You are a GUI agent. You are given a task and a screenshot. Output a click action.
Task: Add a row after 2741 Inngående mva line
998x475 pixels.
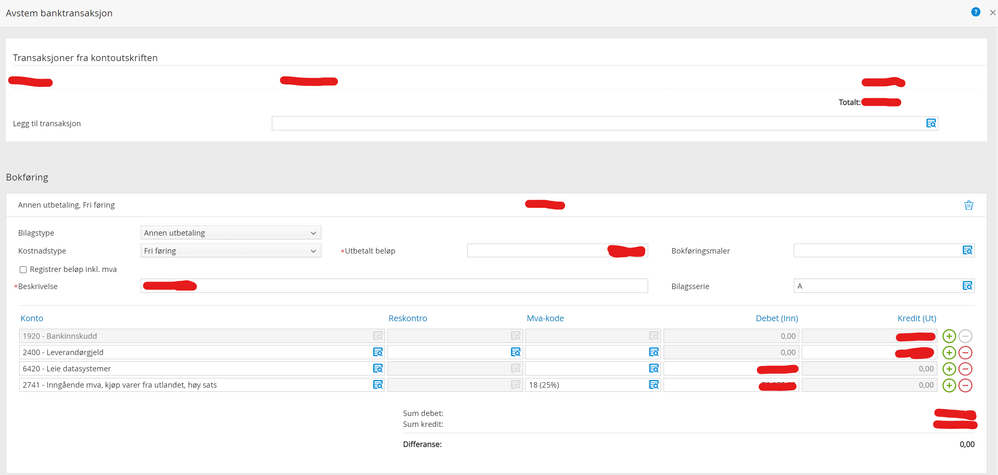(948, 385)
